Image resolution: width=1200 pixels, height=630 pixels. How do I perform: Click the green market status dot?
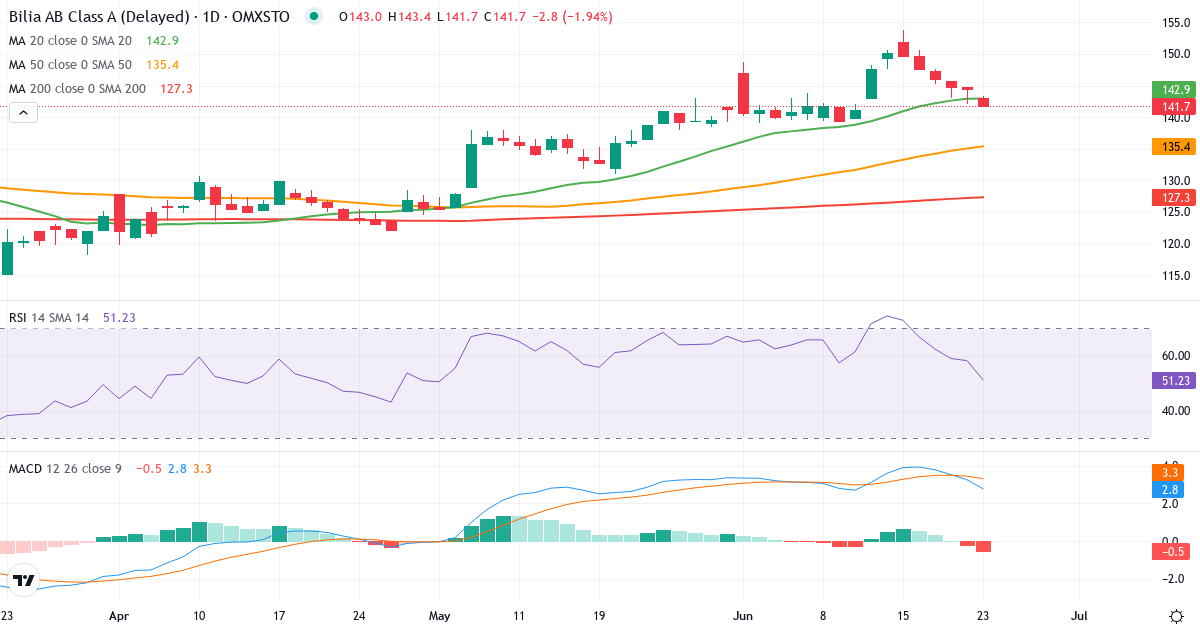tap(315, 17)
